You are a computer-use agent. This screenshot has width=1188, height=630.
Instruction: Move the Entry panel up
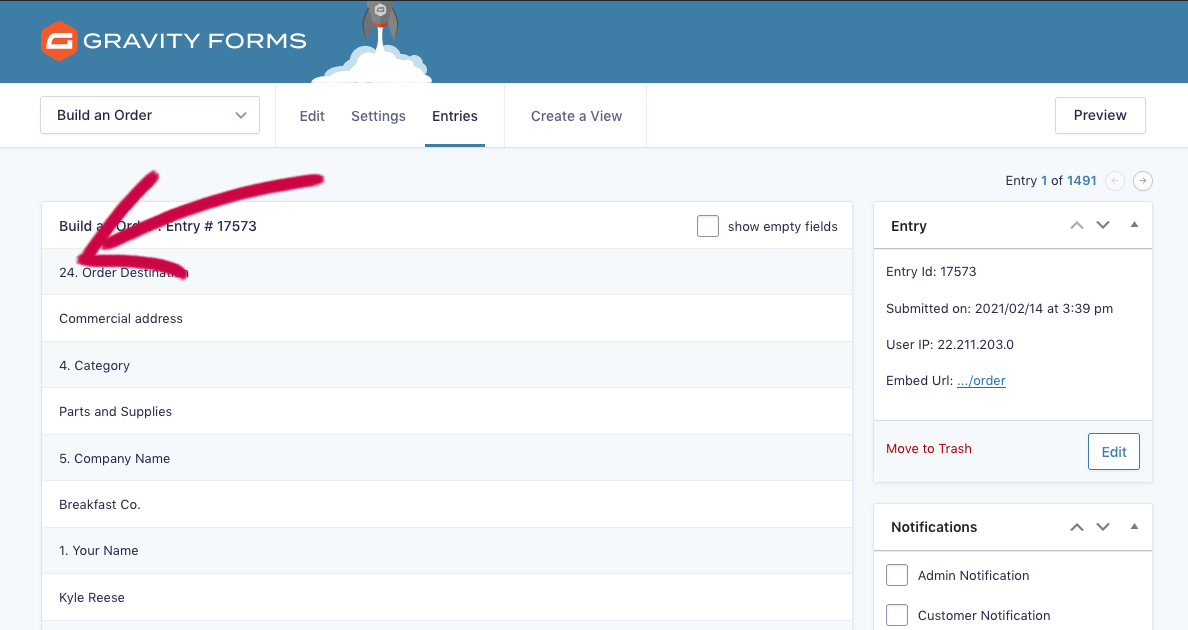click(1077, 226)
